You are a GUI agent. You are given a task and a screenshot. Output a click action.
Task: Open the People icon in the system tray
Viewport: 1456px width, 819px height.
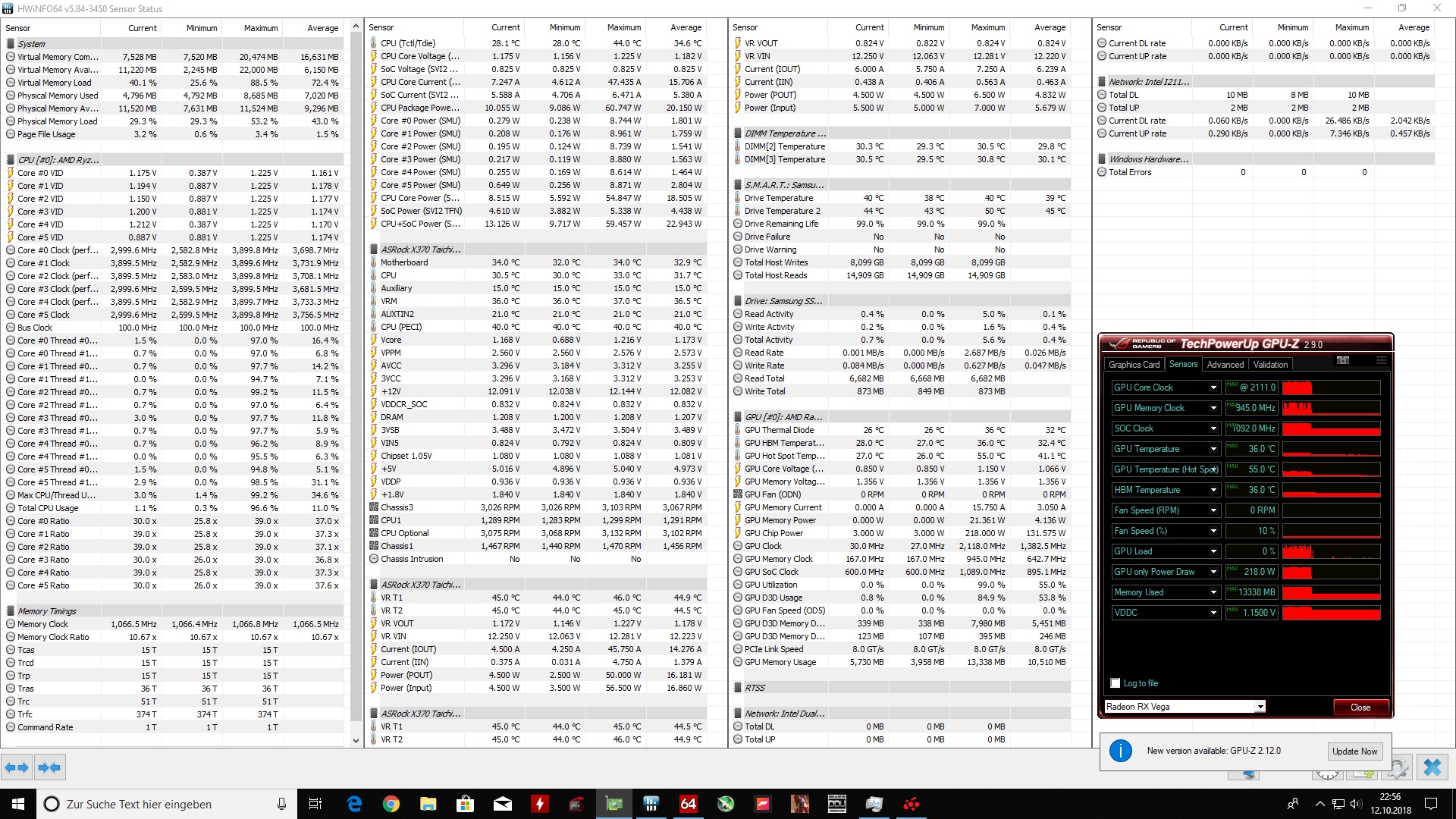tap(1293, 804)
